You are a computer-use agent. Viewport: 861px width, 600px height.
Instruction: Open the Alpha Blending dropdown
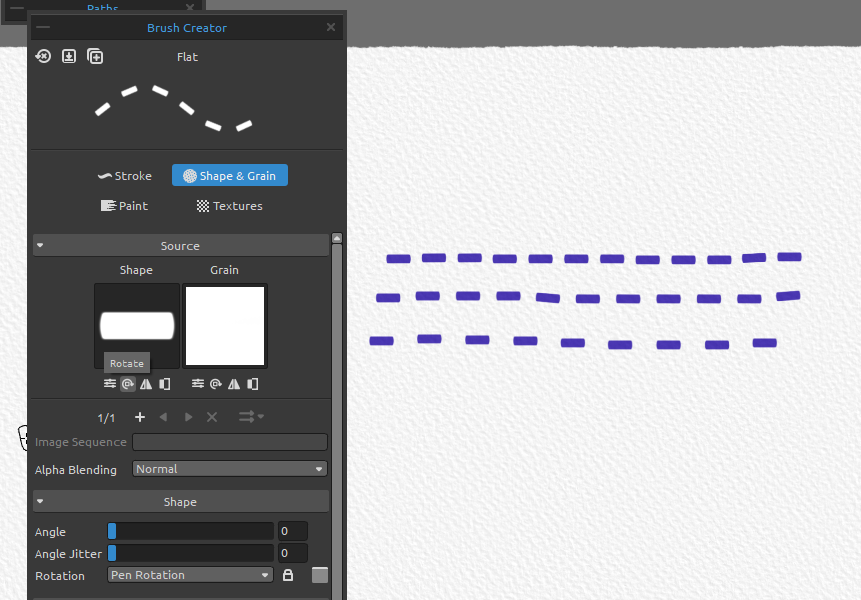tap(229, 468)
